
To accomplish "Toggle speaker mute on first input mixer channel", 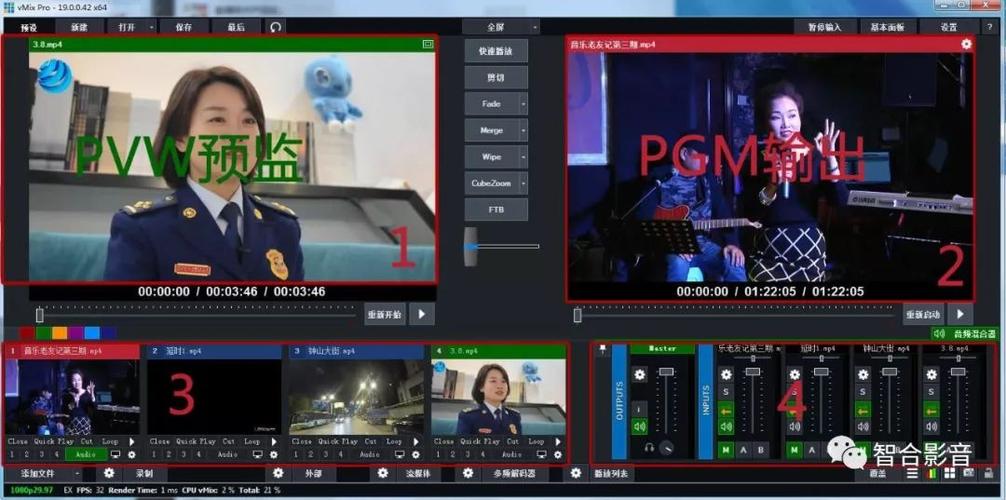I will click(726, 426).
